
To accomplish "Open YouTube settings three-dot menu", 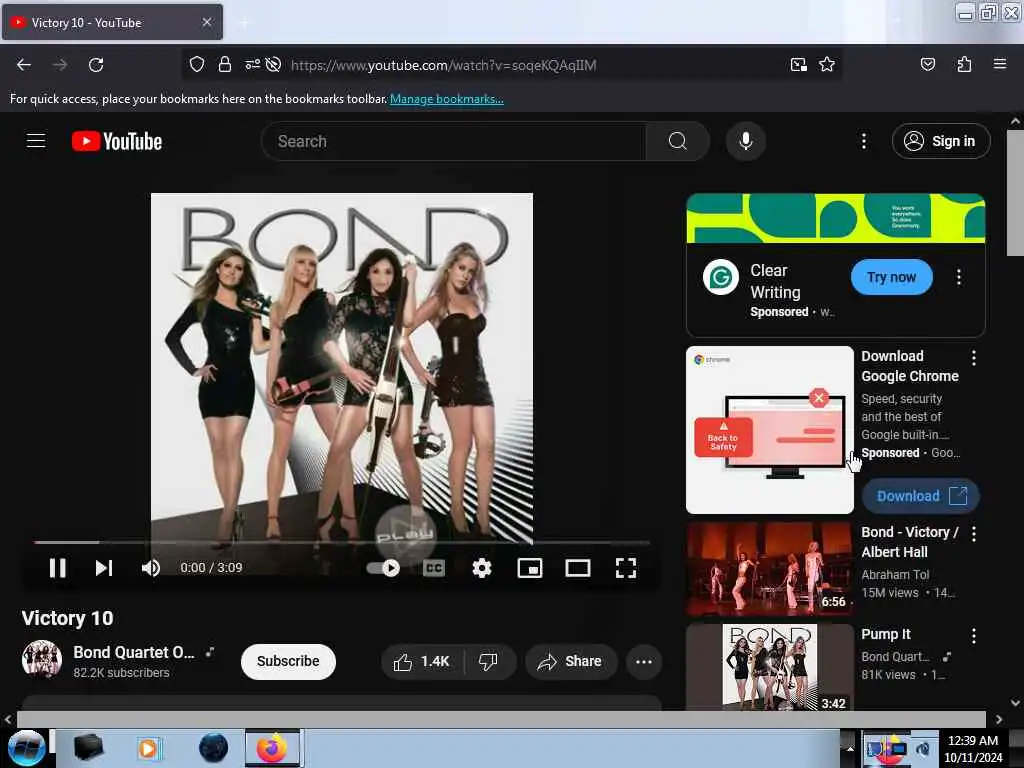I will click(863, 141).
